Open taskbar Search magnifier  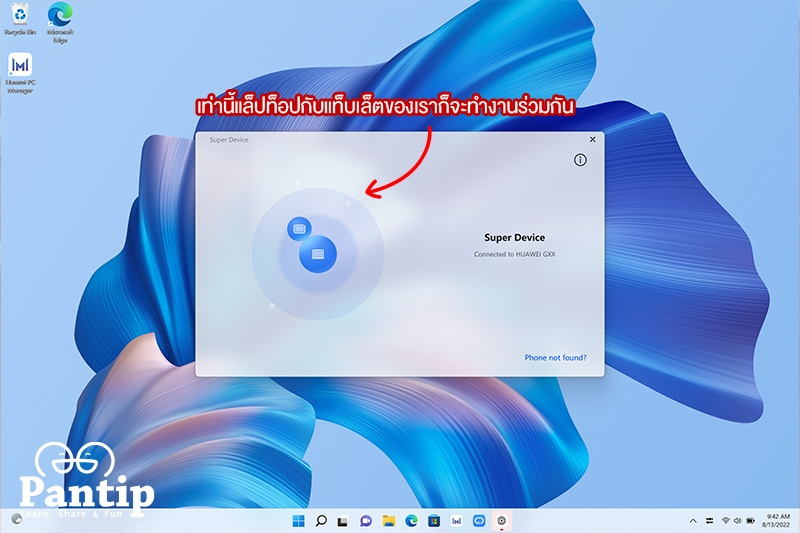[321, 521]
